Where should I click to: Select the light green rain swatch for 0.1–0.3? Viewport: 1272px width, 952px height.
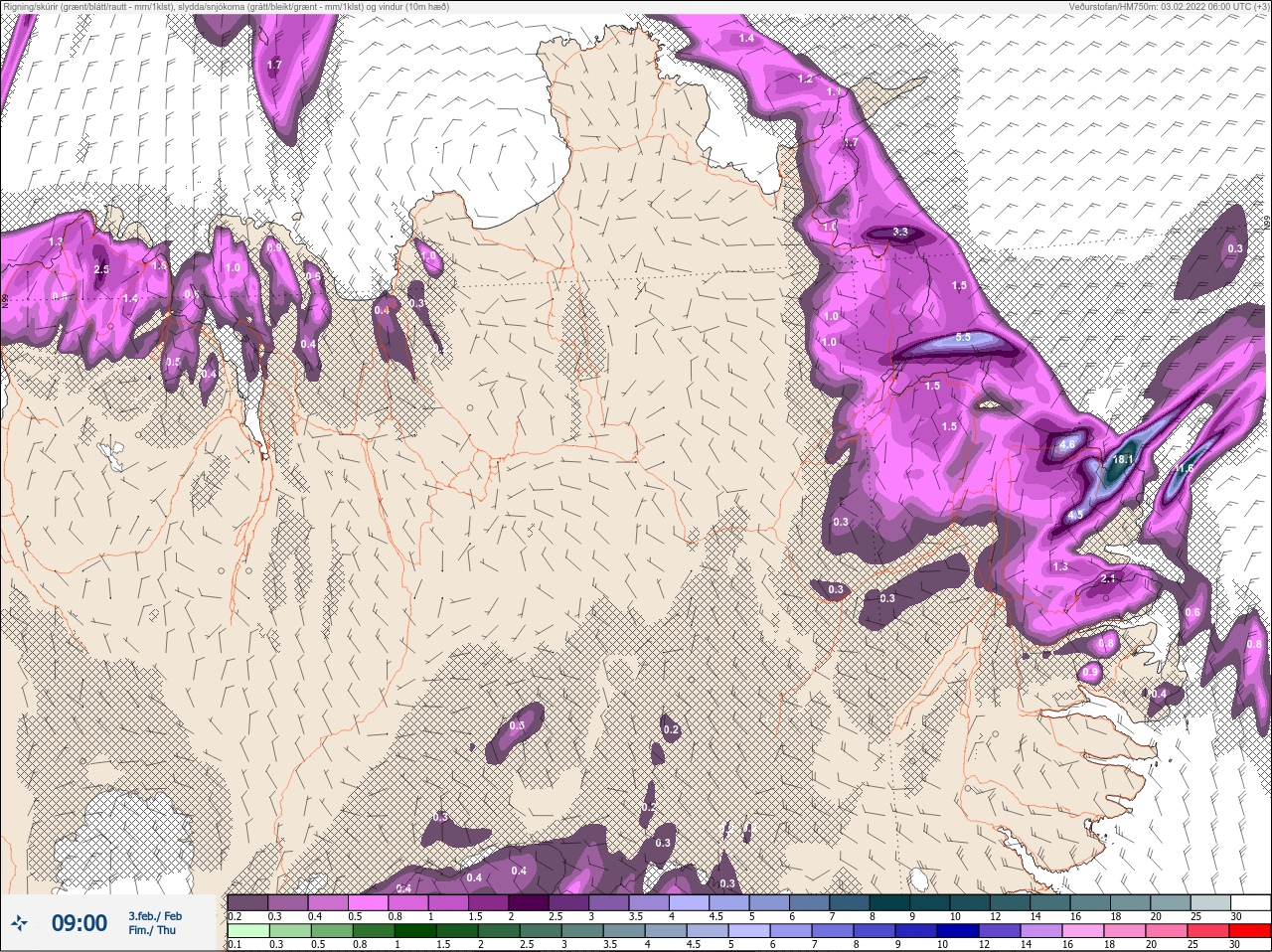[248, 931]
